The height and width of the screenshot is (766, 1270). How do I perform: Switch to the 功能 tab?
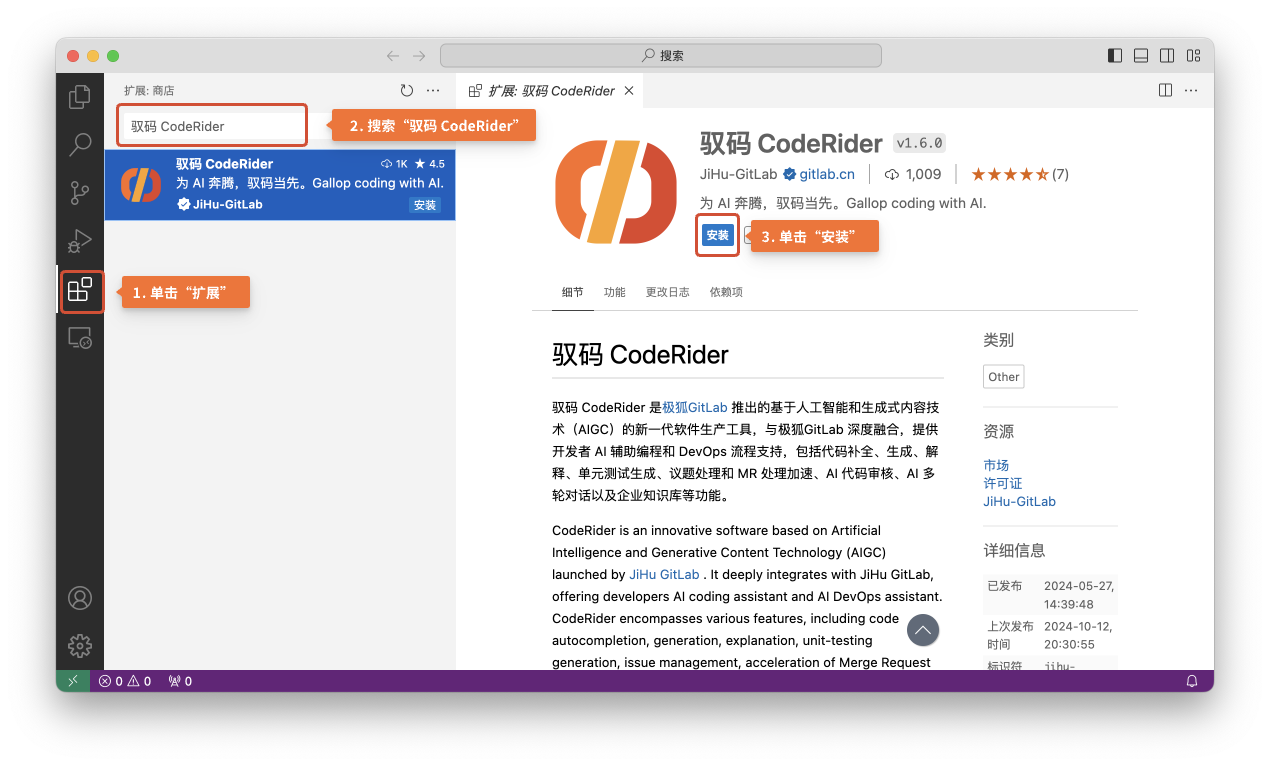coord(614,292)
